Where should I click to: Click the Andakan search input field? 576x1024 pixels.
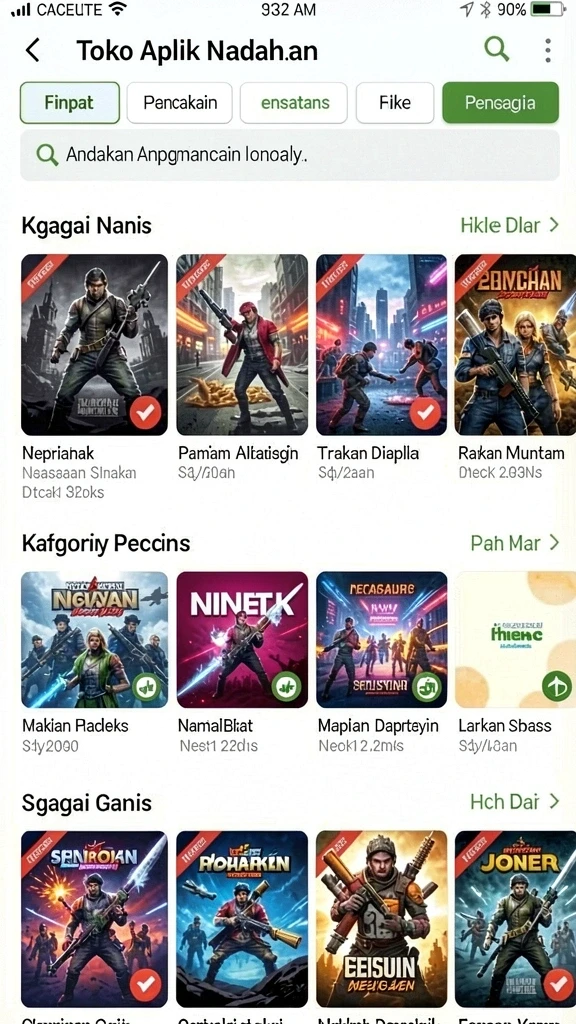tap(289, 155)
